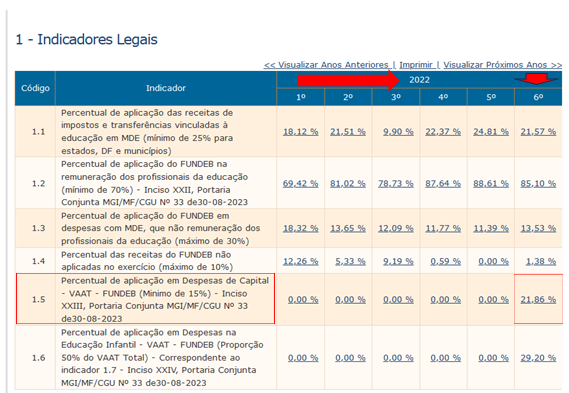
Task: Click the 29,20 % value in row 1.6
Action: click(538, 358)
